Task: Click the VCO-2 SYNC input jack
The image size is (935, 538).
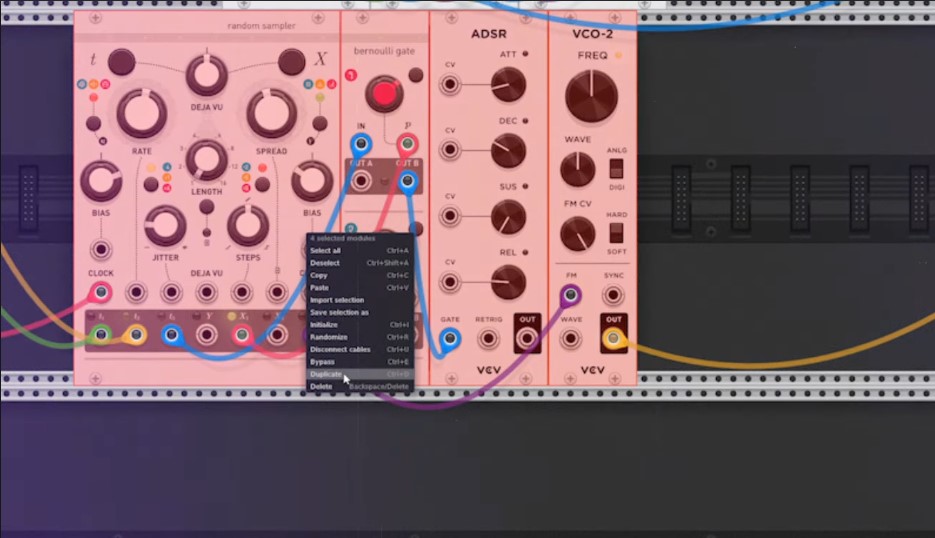Action: pyautogui.click(x=613, y=295)
